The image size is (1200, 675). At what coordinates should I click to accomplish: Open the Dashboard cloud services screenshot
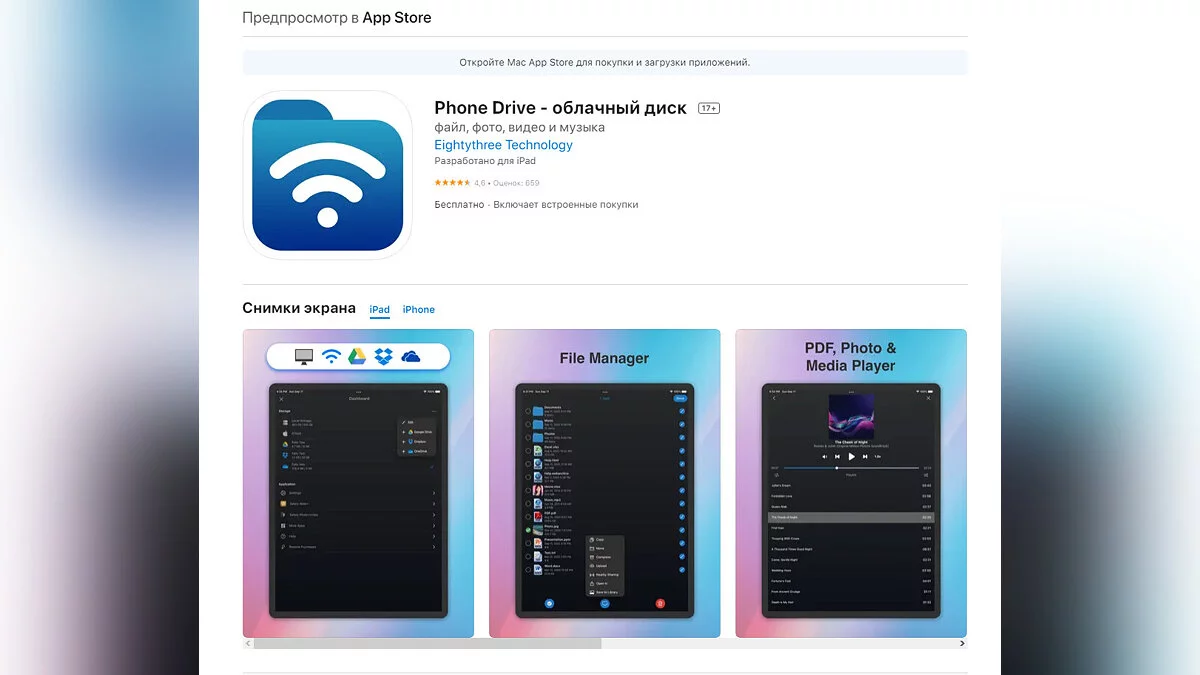point(358,483)
